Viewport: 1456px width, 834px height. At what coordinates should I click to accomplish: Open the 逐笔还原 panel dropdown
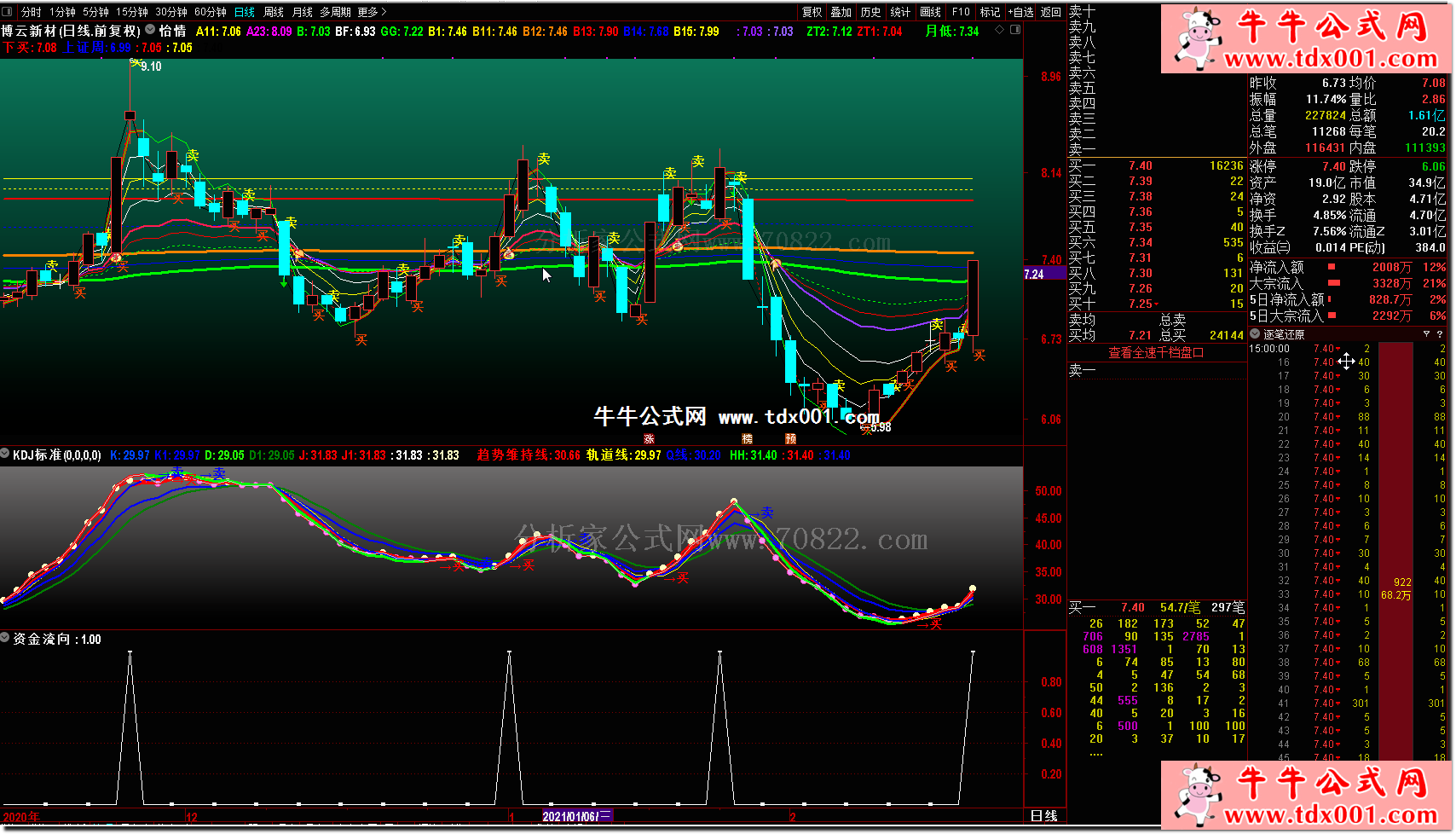1255,333
